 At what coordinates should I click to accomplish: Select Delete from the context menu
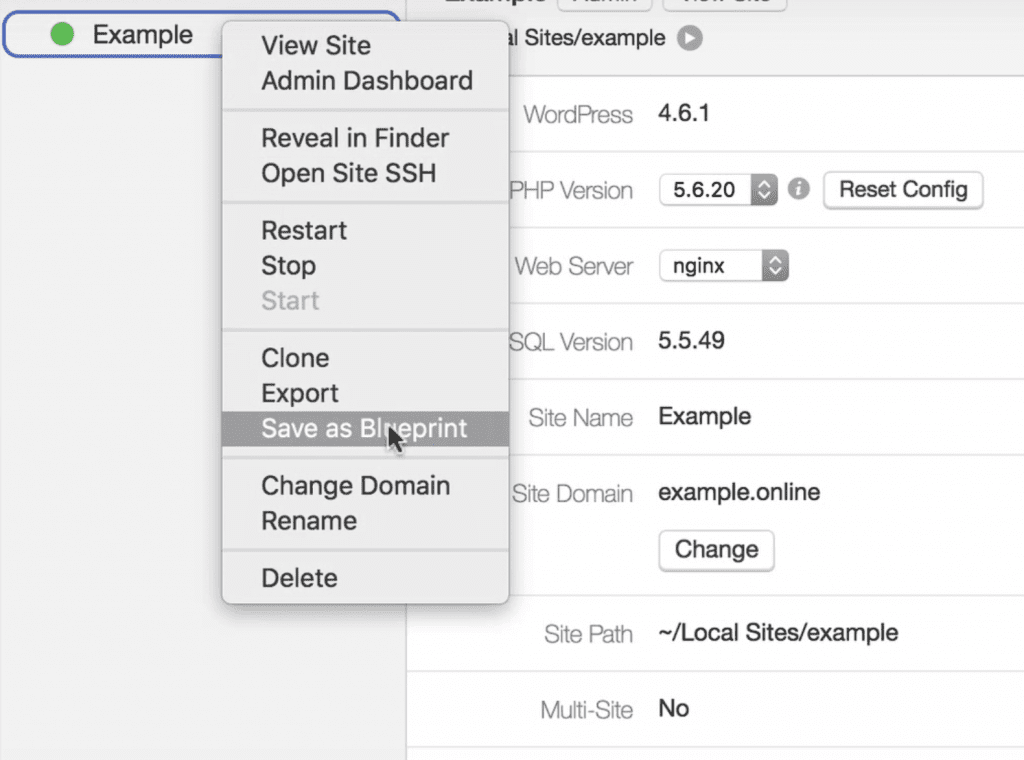299,578
